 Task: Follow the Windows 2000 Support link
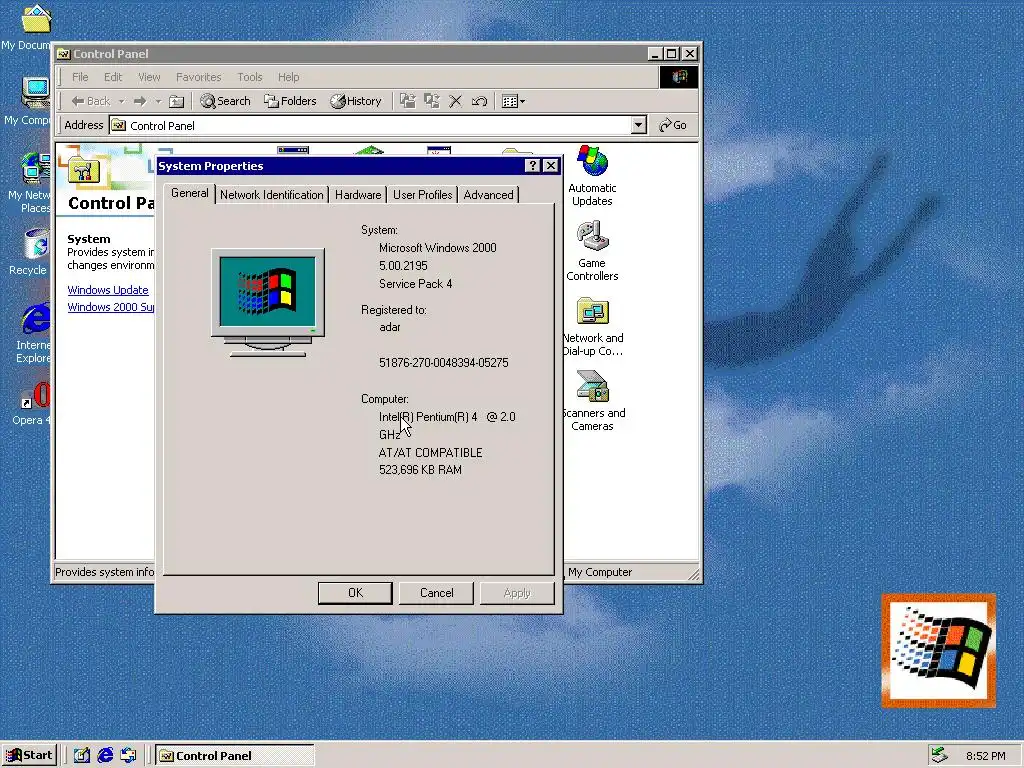coord(111,307)
